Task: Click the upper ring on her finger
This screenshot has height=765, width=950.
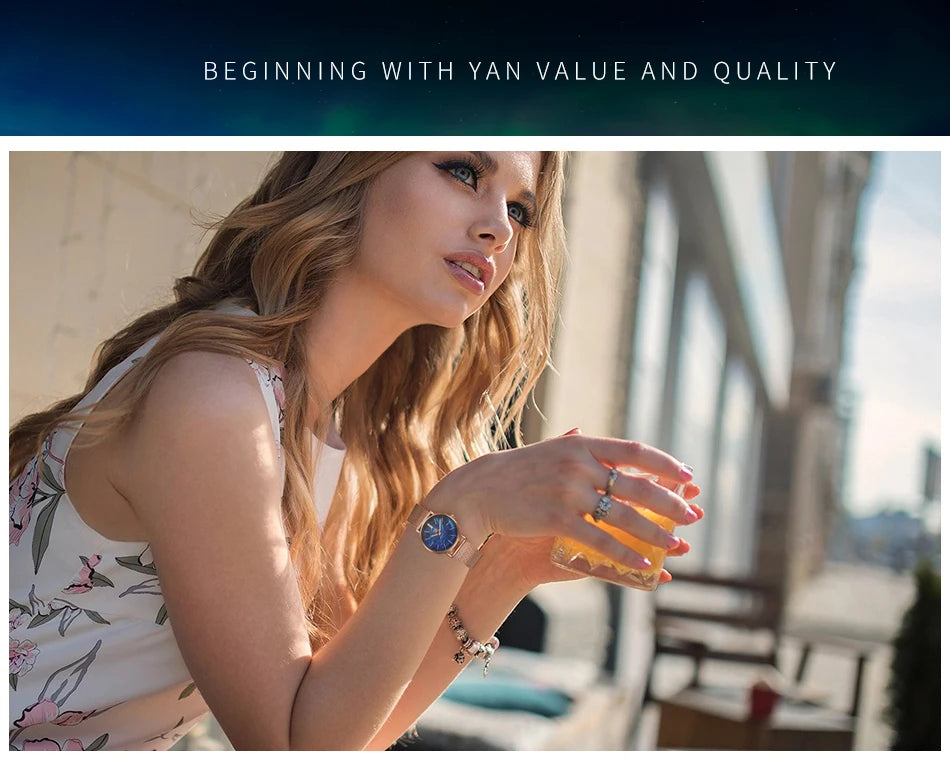Action: pos(612,479)
